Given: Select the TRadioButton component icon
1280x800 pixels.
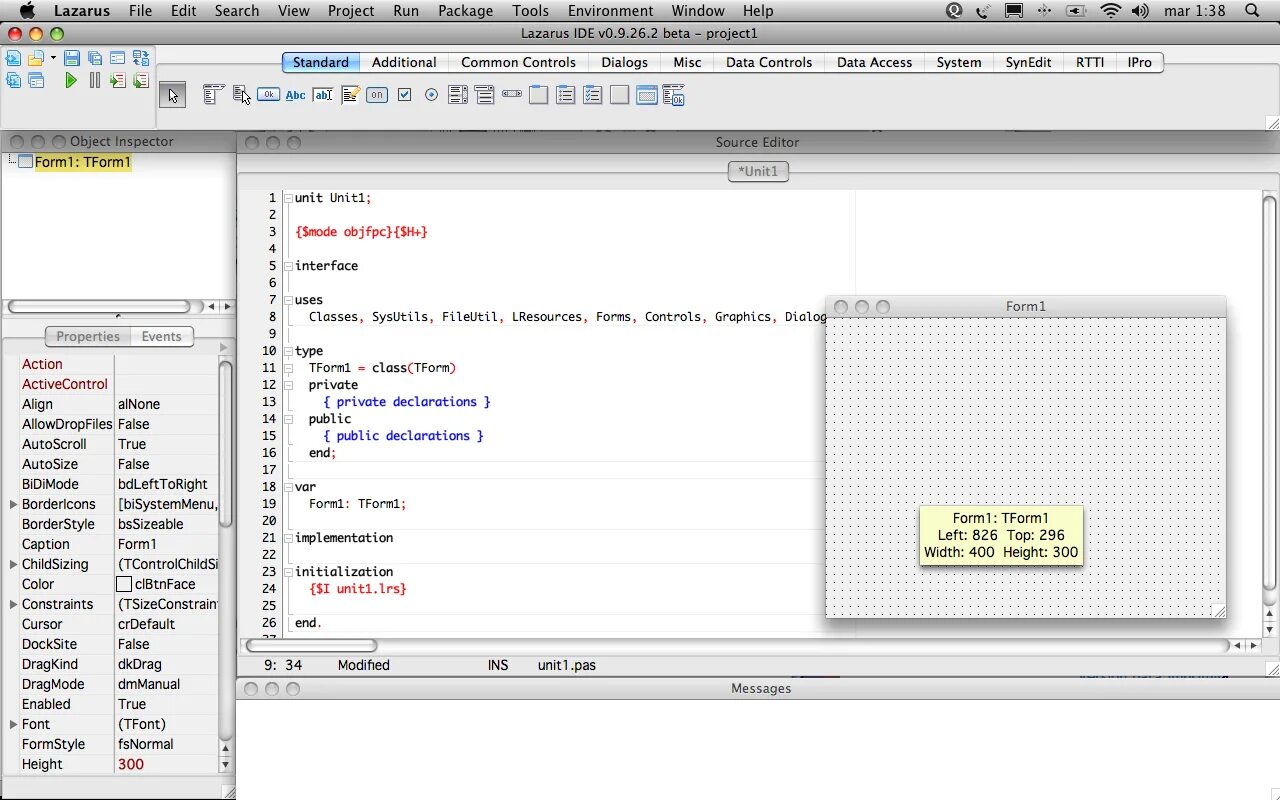Looking at the screenshot, I should (x=431, y=95).
